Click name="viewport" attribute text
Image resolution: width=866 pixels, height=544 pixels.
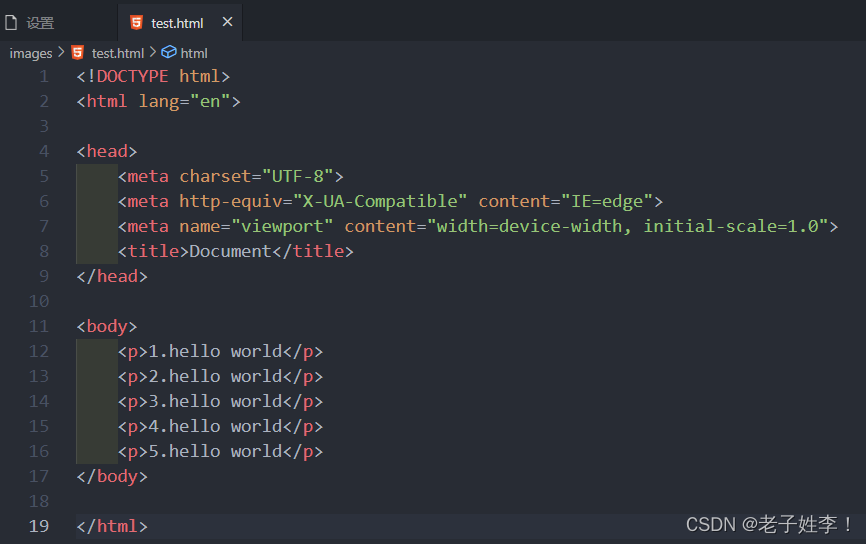[256, 226]
